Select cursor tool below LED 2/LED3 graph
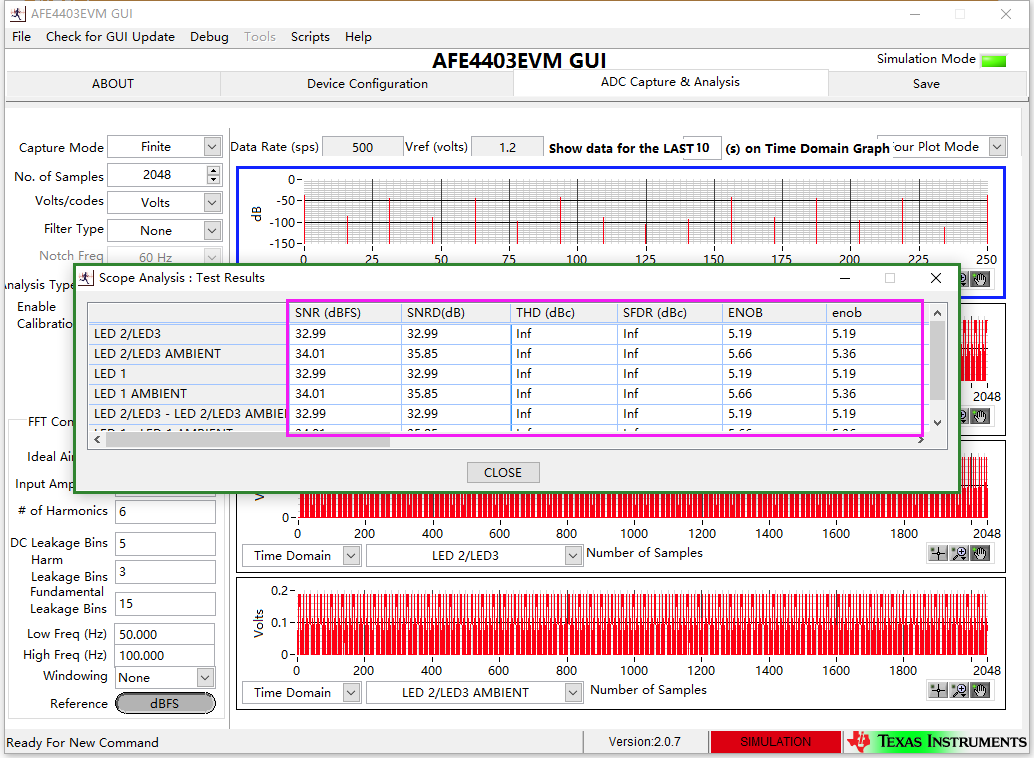Viewport: 1034px width, 758px height. pyautogui.click(x=938, y=554)
